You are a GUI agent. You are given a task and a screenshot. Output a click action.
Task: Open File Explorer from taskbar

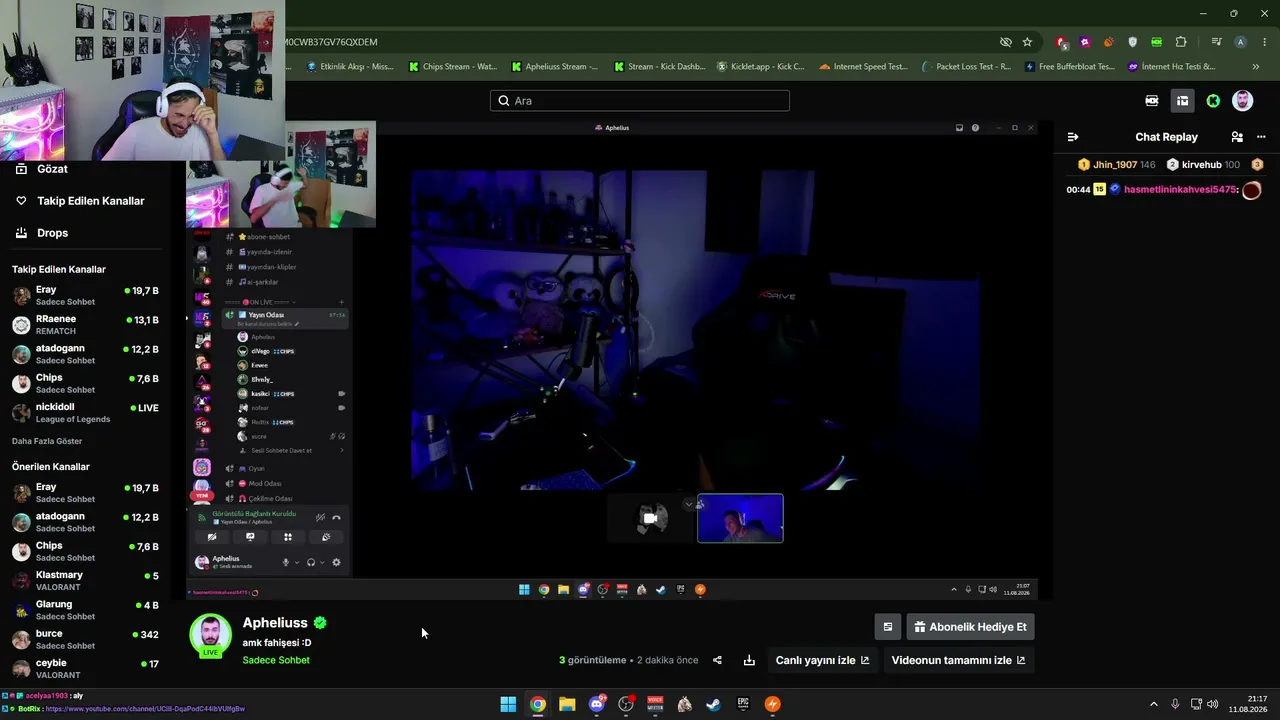click(567, 704)
